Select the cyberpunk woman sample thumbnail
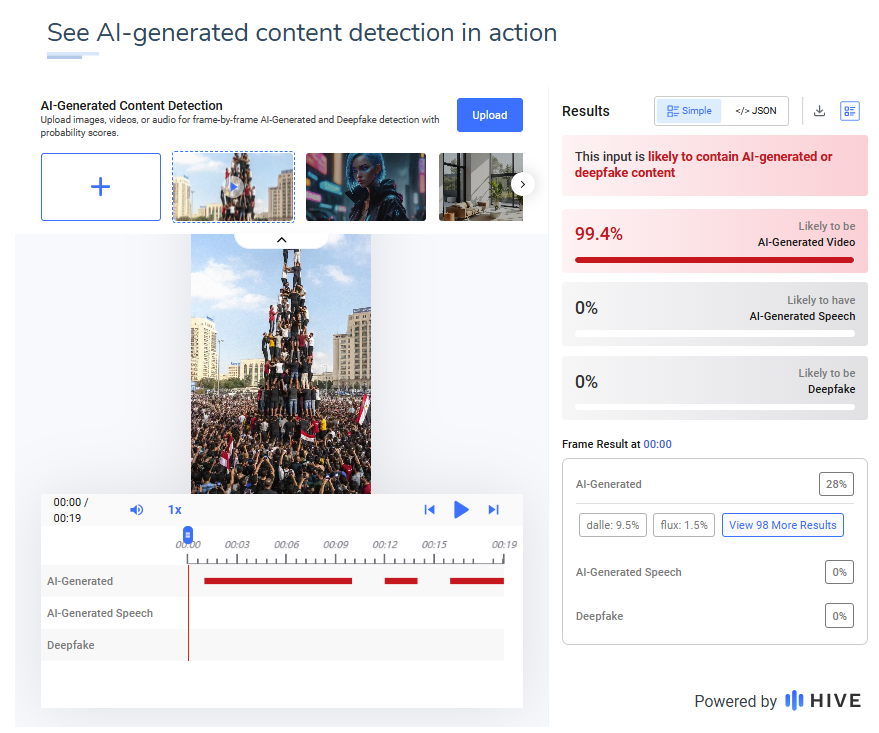 pyautogui.click(x=366, y=187)
